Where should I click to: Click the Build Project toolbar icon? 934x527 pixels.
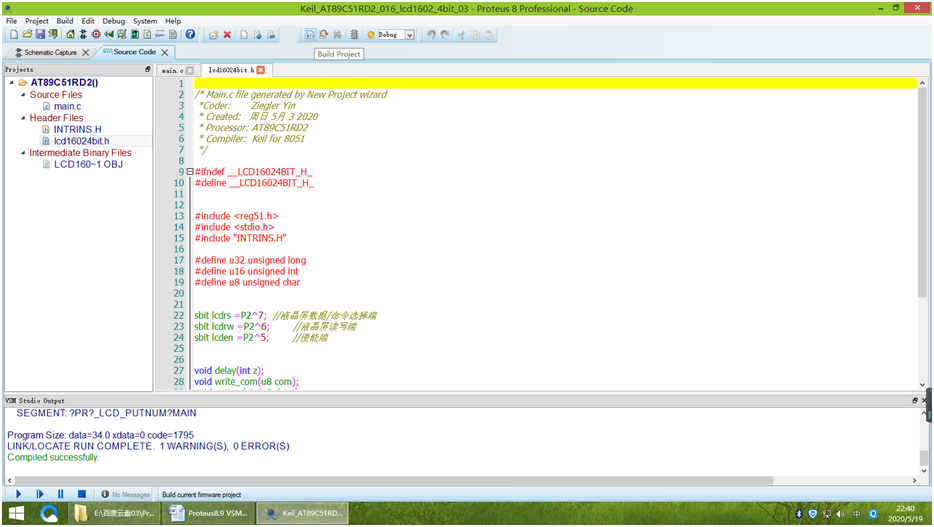point(310,35)
